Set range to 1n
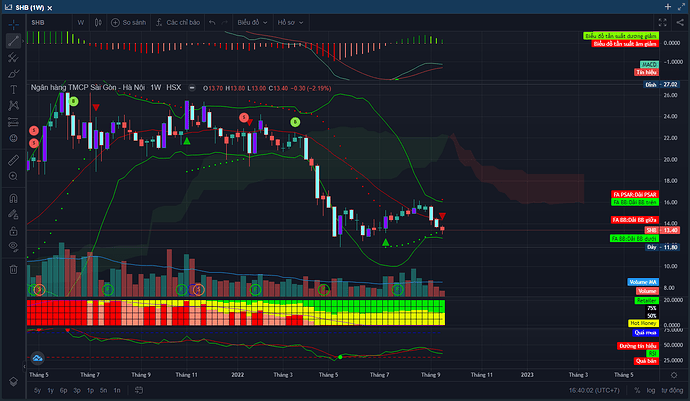The height and width of the screenshot is (401, 690). point(117,390)
